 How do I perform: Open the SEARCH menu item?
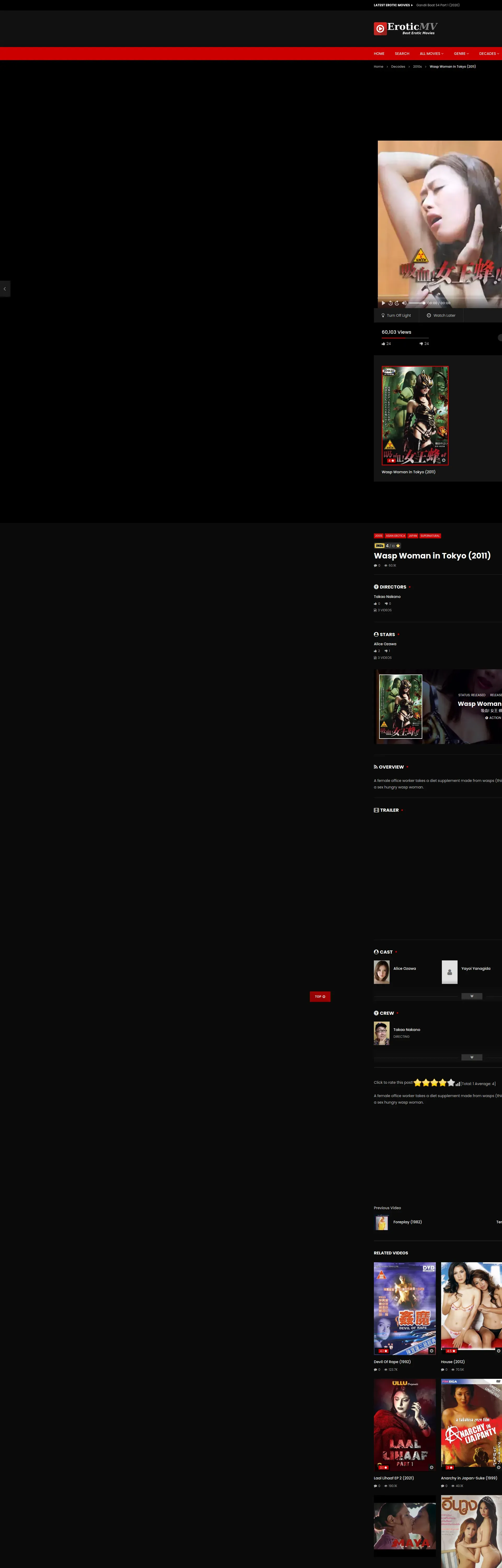[402, 54]
